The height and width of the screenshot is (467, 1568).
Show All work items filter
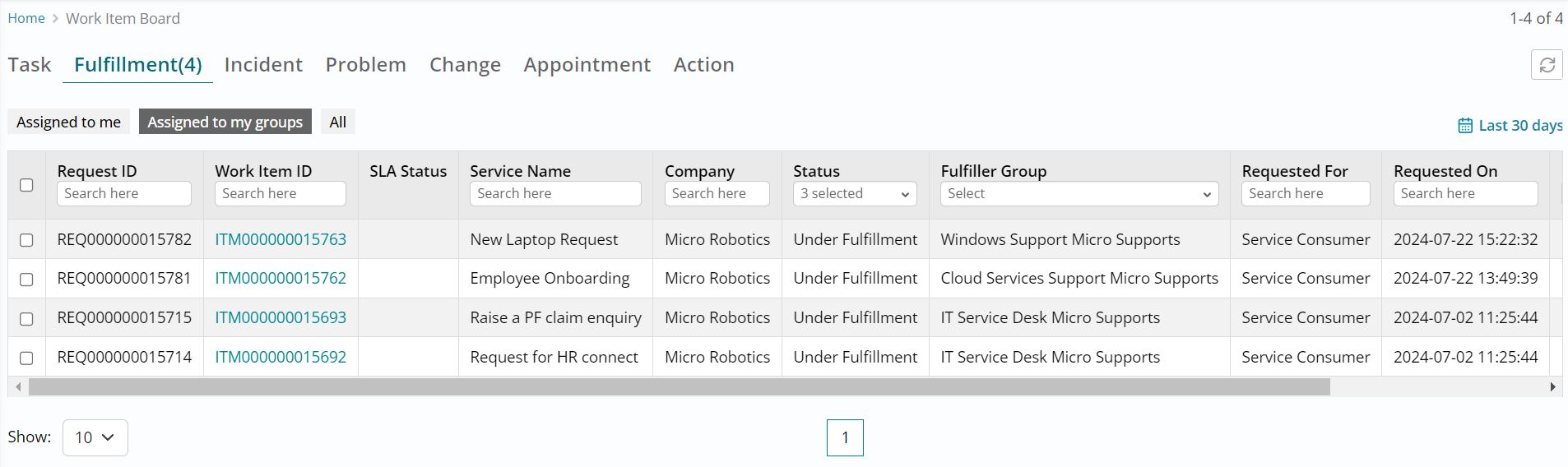337,122
